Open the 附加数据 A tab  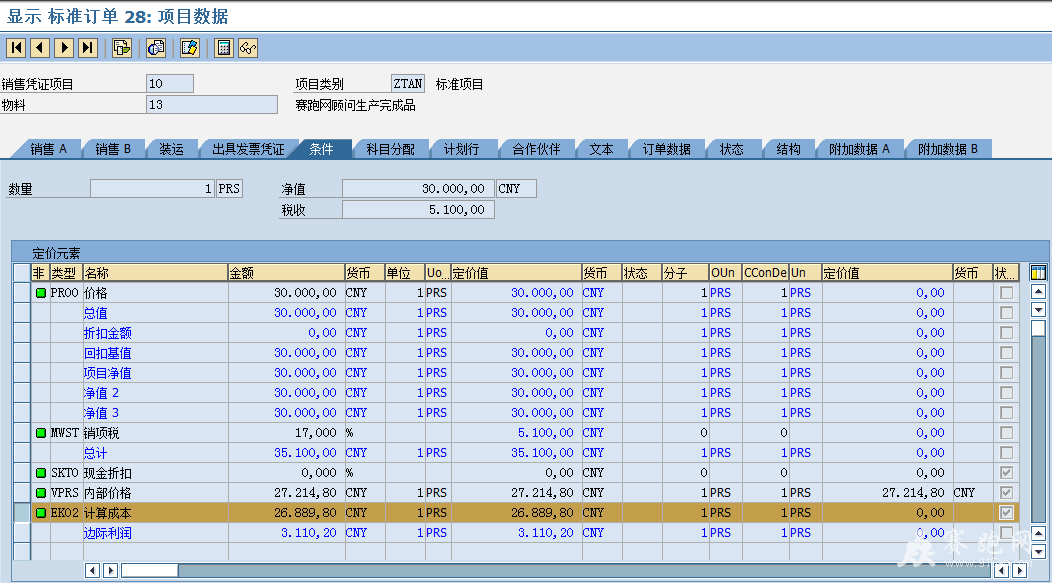pos(859,149)
